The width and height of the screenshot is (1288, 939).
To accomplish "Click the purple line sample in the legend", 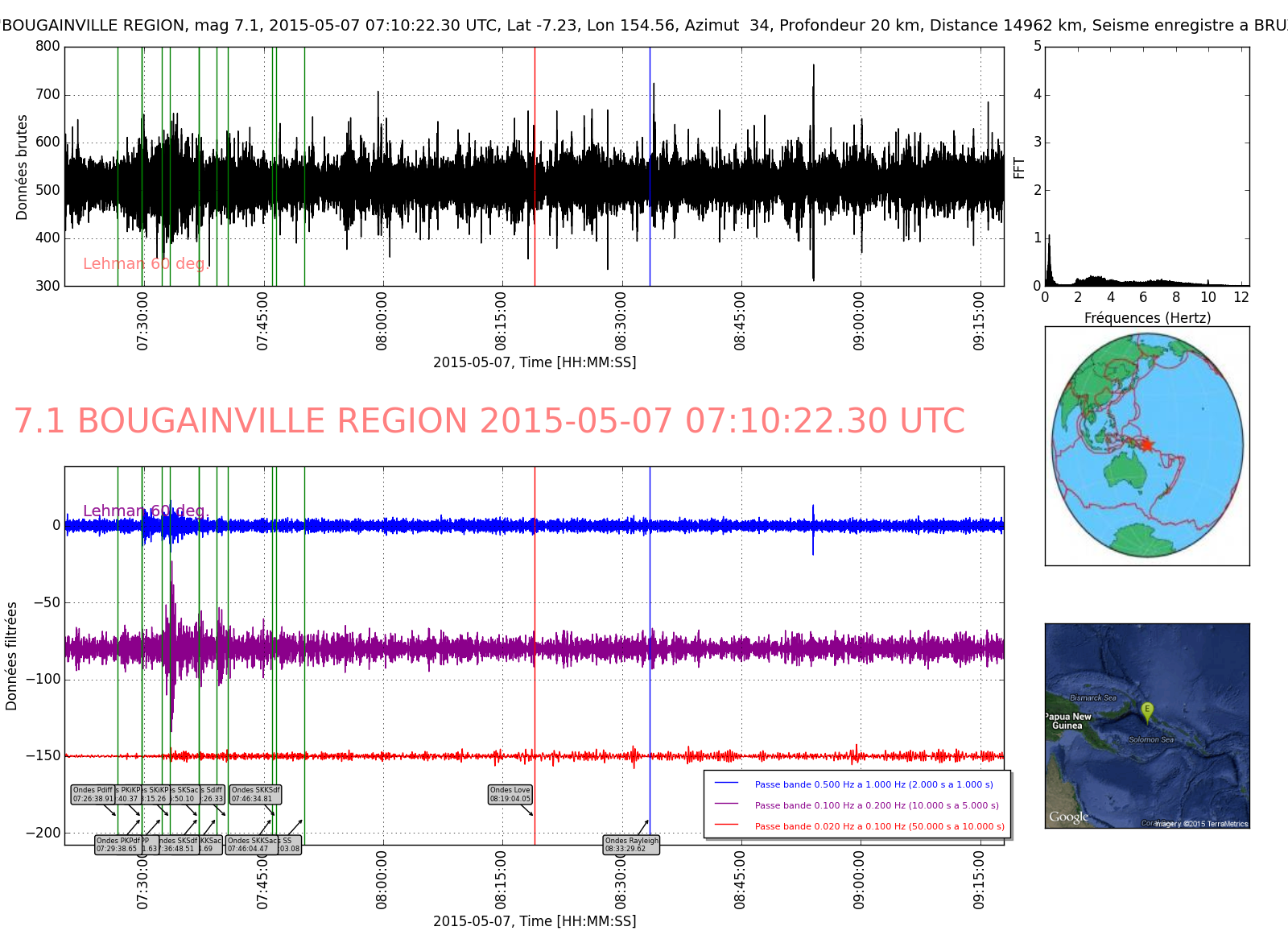I will (x=726, y=805).
